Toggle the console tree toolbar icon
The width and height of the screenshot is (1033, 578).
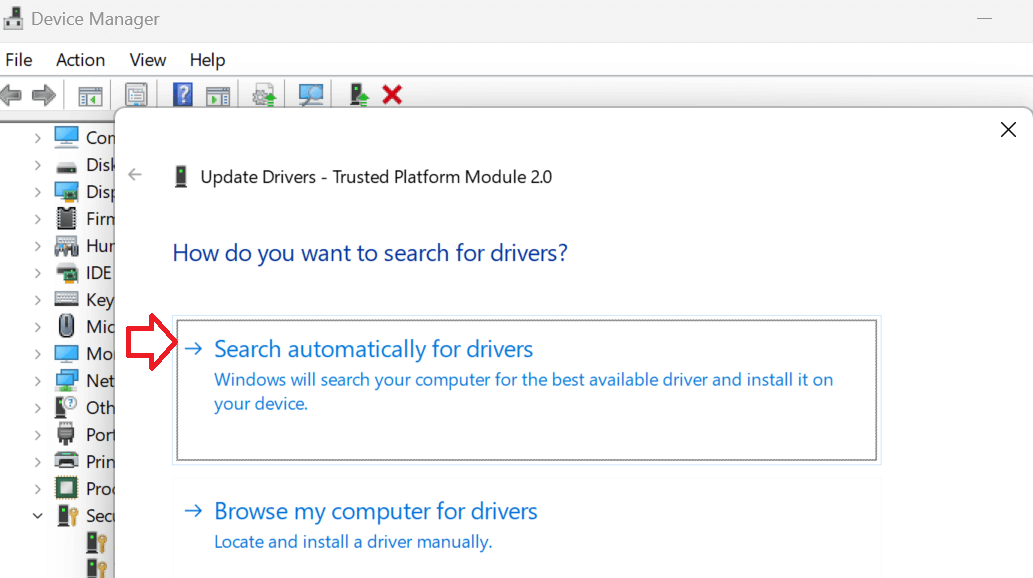[90, 96]
